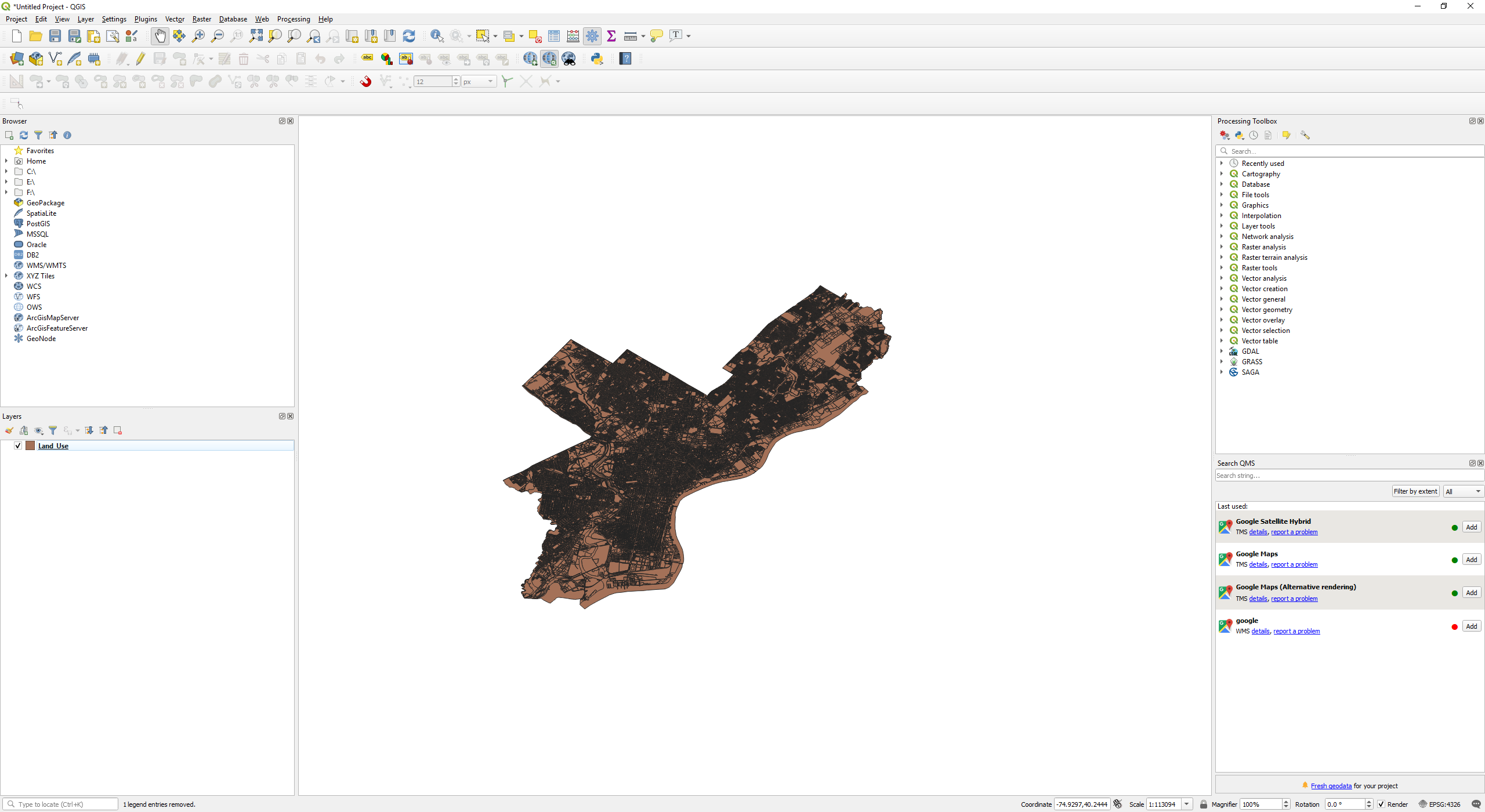
Task: Add the Google Satellite Hybrid layer
Action: coord(1471,527)
